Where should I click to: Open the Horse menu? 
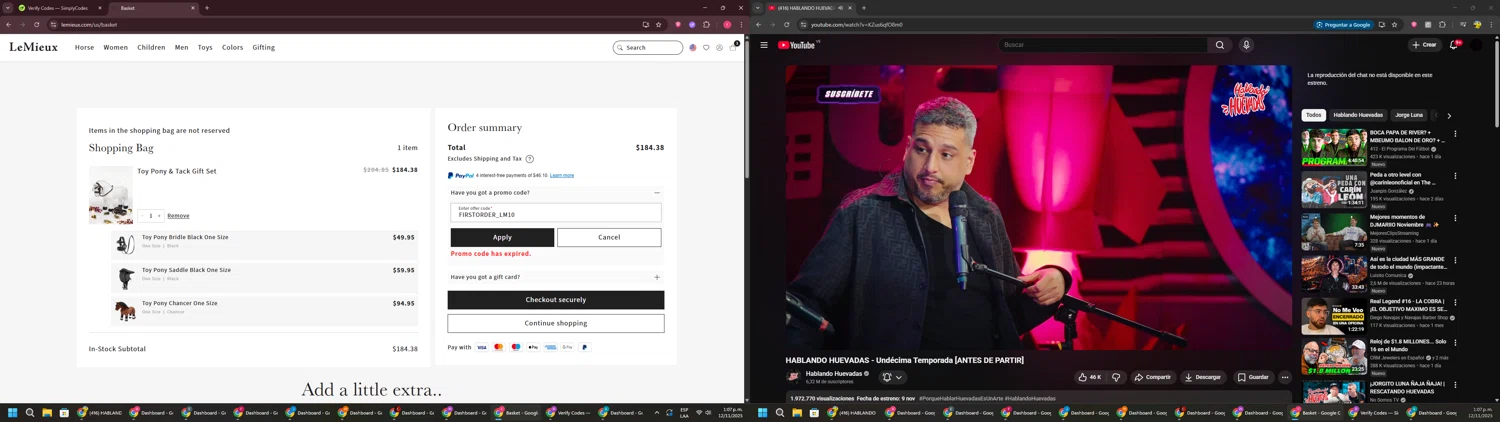coord(84,47)
